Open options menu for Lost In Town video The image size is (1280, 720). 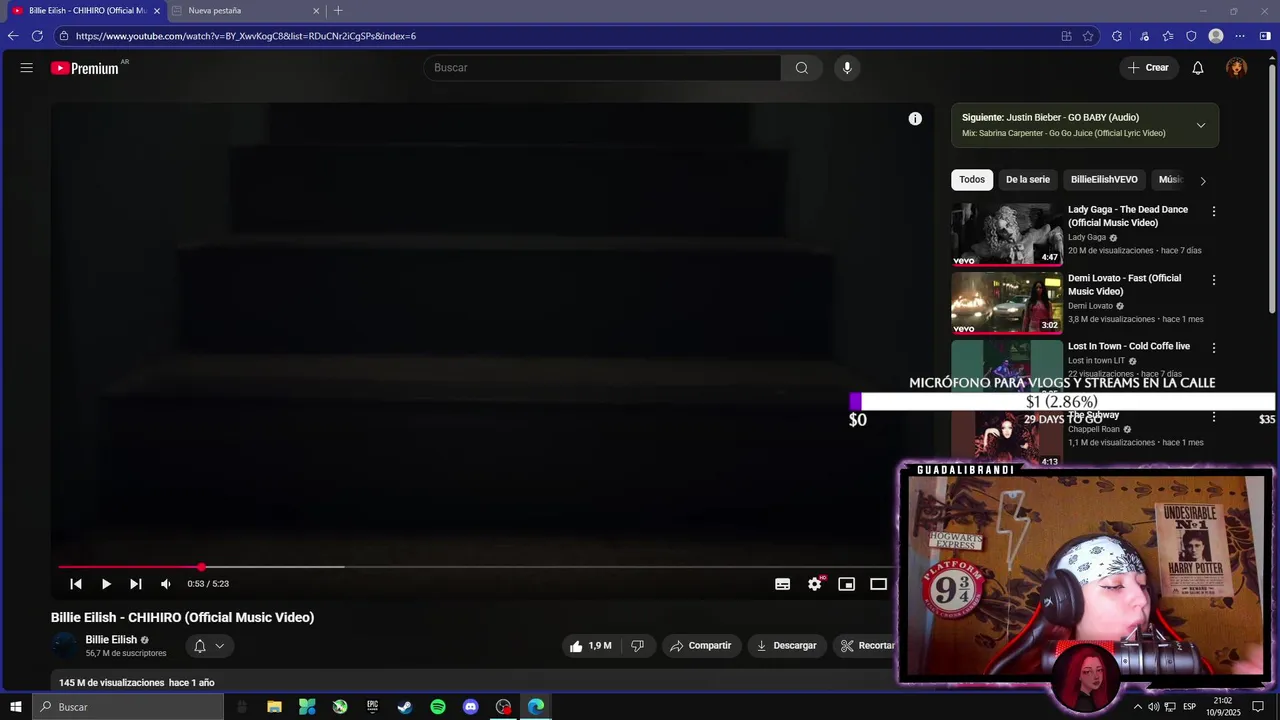[x=1214, y=349]
